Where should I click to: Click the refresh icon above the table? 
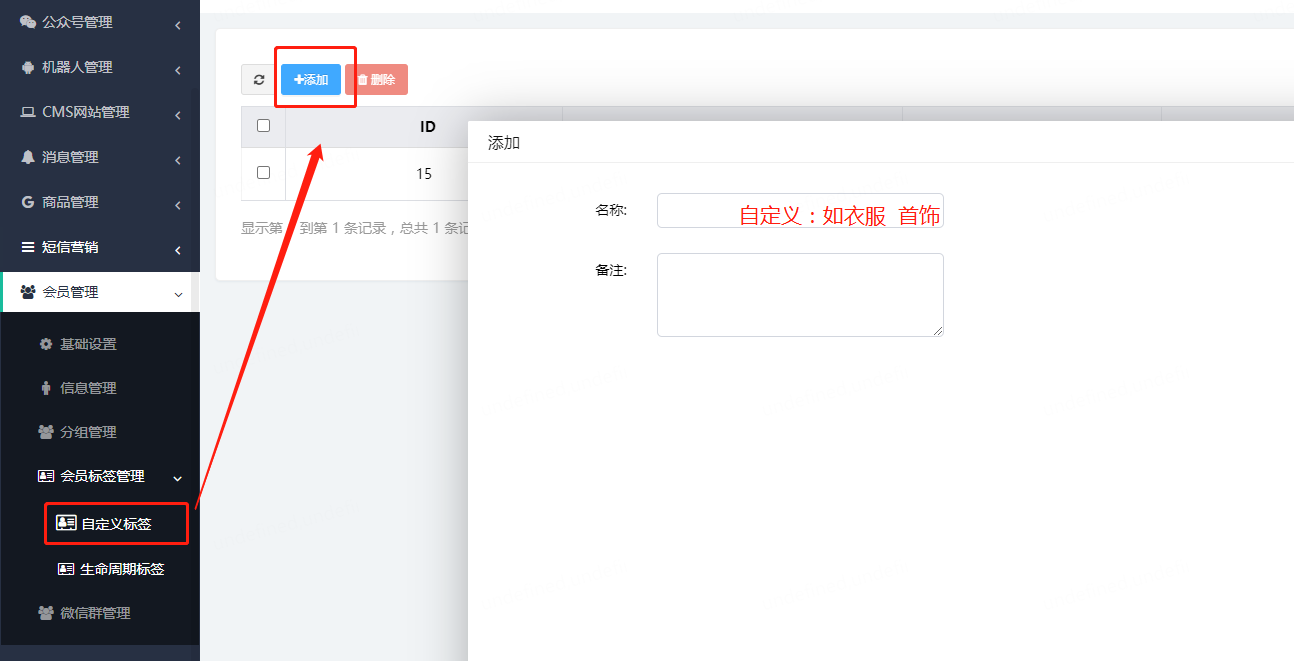257,79
